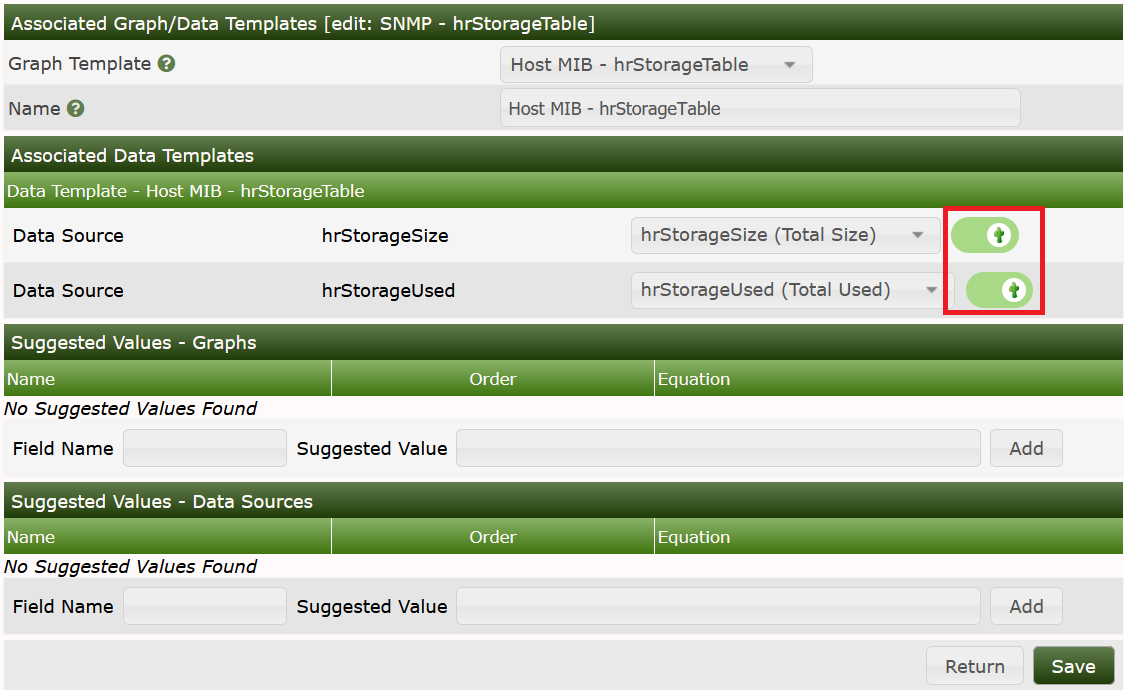Focus the Graphs section Field Name input

pos(204,449)
